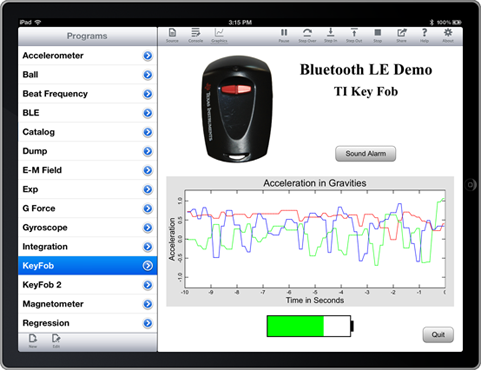Click the Step Out icon
The image size is (481, 370).
354,35
